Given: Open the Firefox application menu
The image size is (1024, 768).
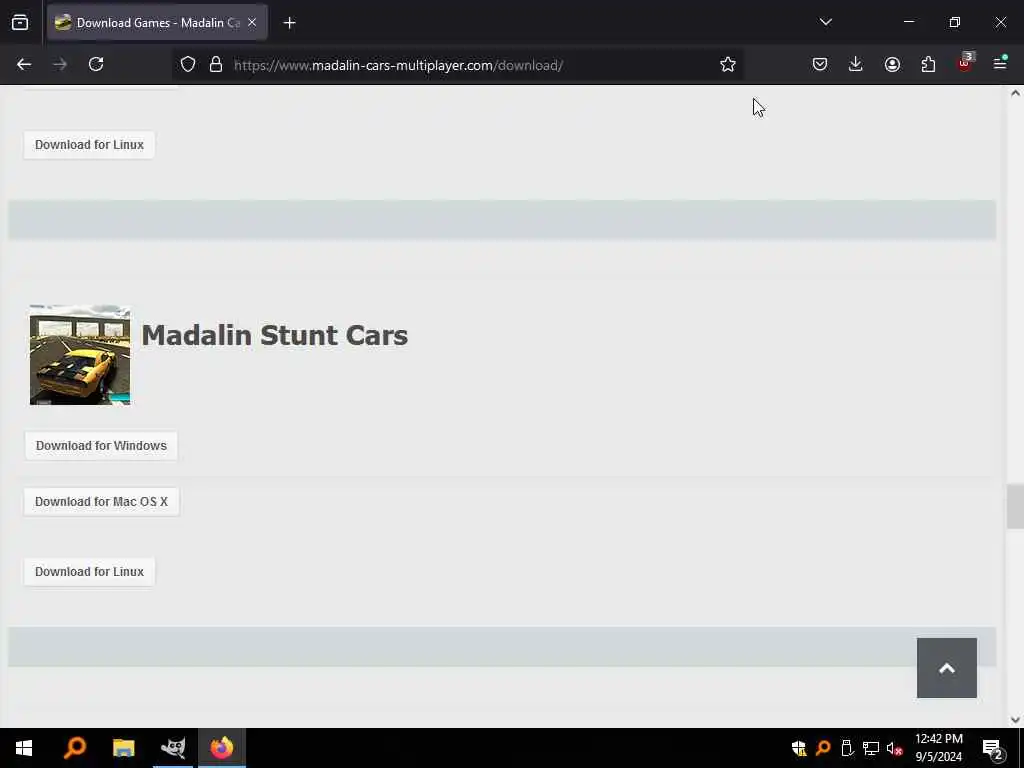Looking at the screenshot, I should tap(1000, 63).
